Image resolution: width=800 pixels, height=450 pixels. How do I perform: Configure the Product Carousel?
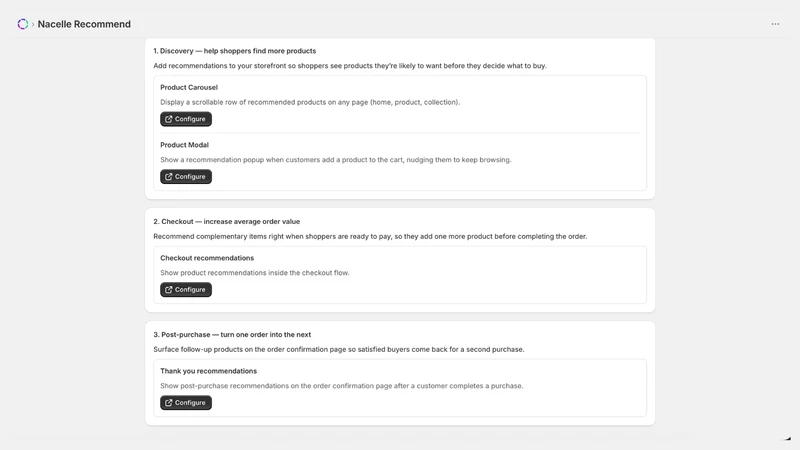(x=186, y=119)
